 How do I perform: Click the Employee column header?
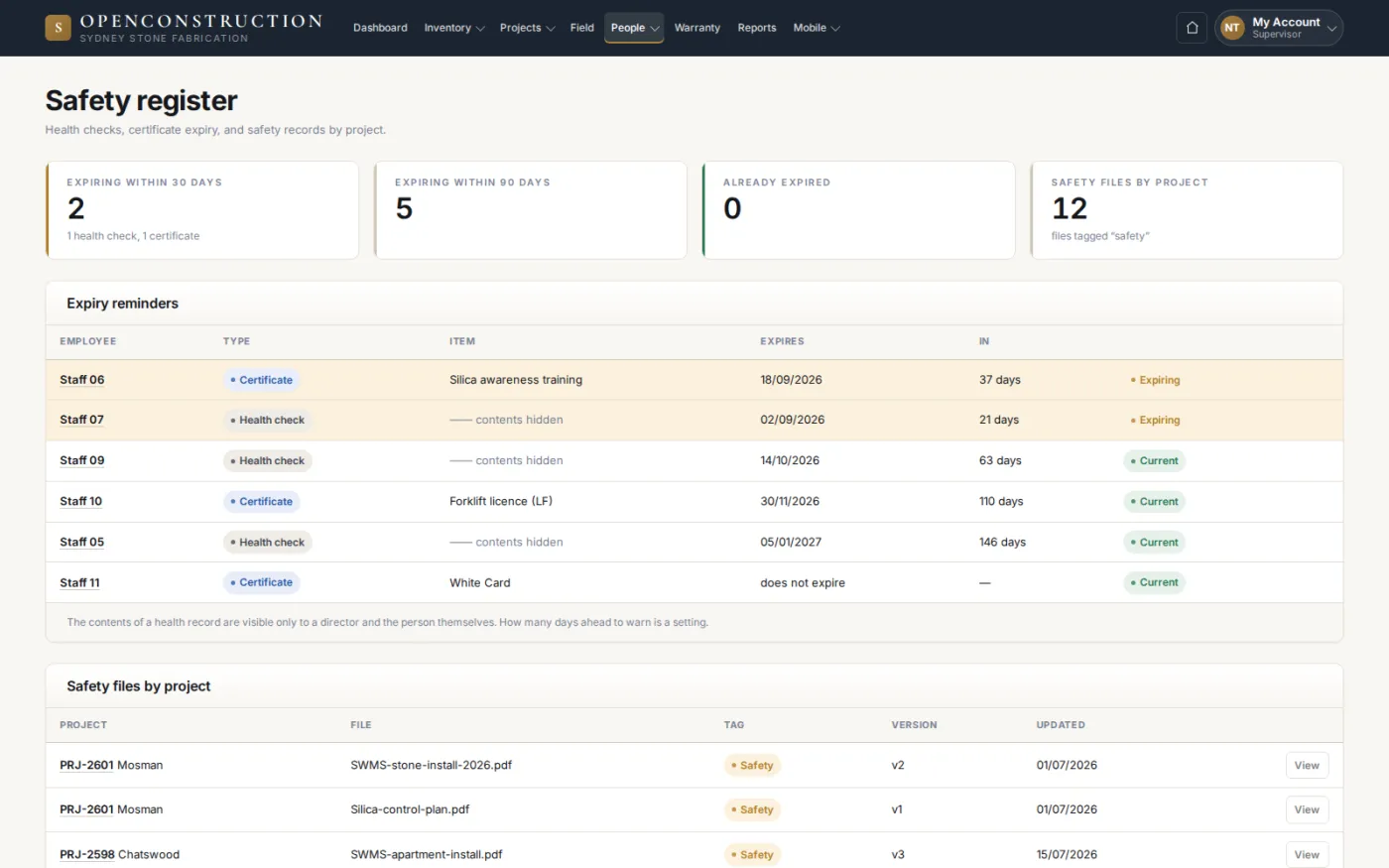[88, 341]
